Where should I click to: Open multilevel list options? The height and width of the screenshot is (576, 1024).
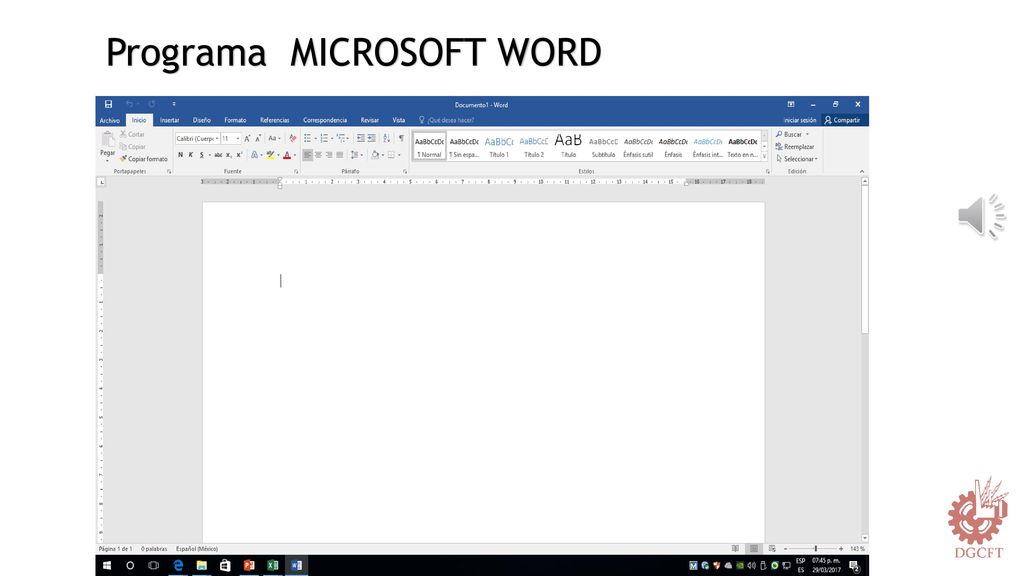(342, 138)
